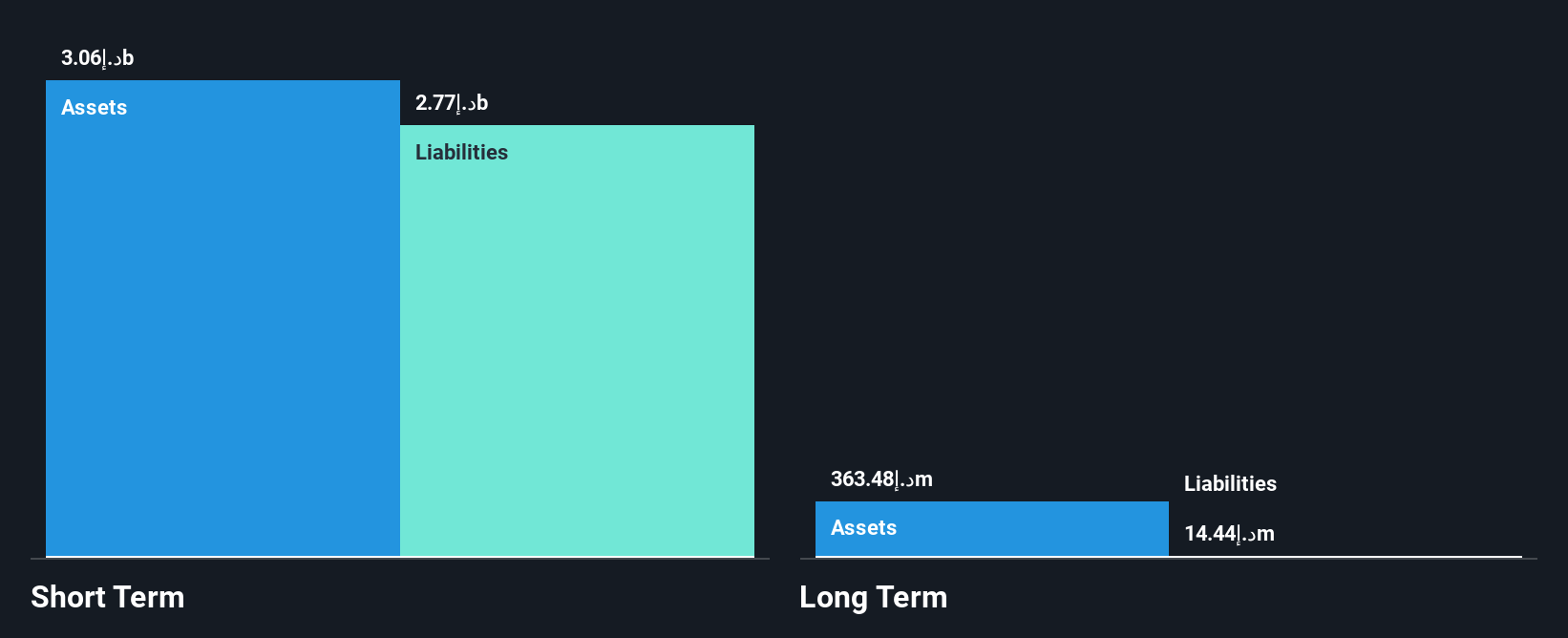Select the 14.44m Long Term Liabilities value

pyautogui.click(x=1229, y=534)
